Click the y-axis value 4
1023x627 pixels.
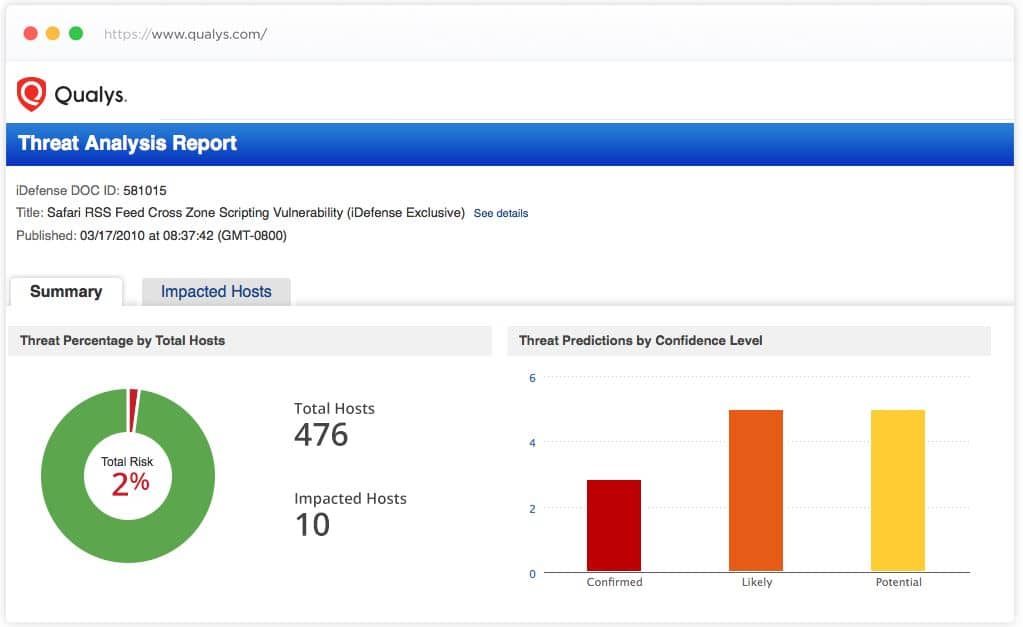pyautogui.click(x=532, y=443)
